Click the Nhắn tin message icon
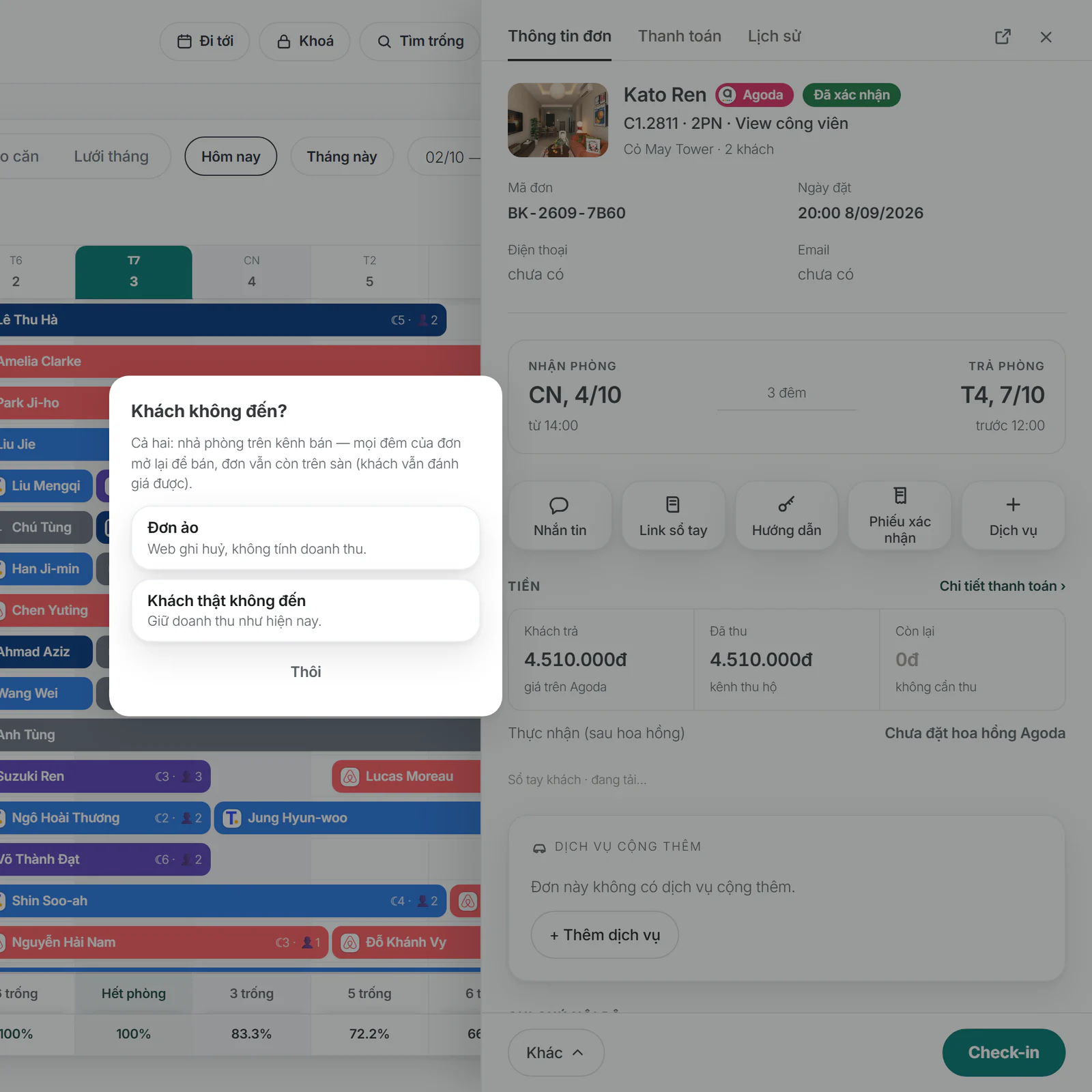 coord(559,505)
